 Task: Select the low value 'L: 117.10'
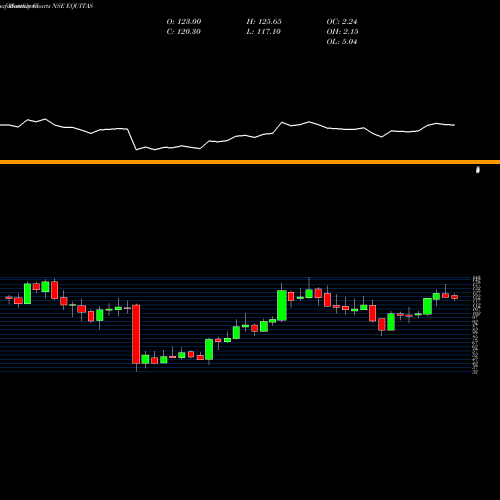pos(263,31)
